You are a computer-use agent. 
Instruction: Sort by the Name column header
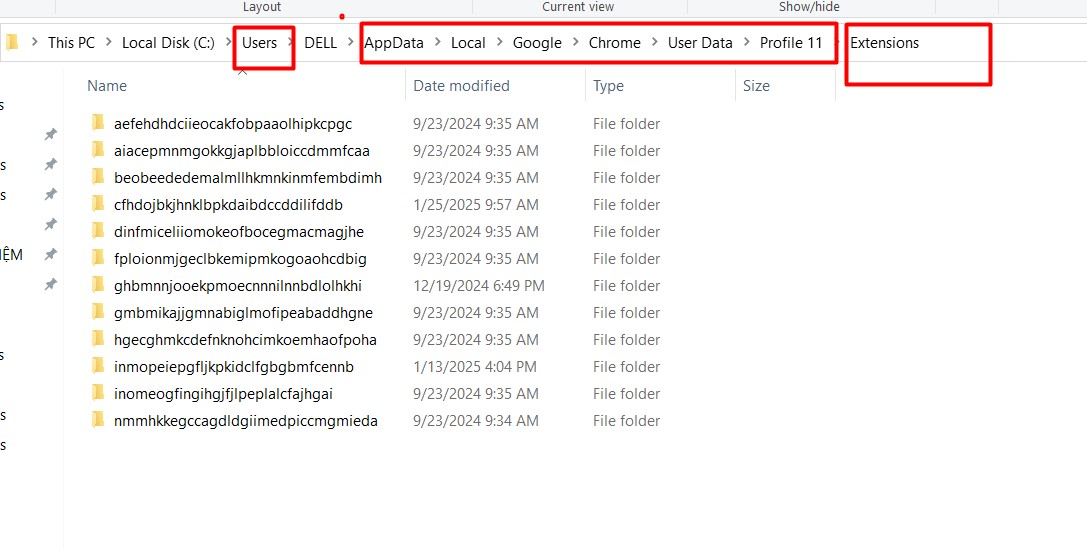[107, 86]
